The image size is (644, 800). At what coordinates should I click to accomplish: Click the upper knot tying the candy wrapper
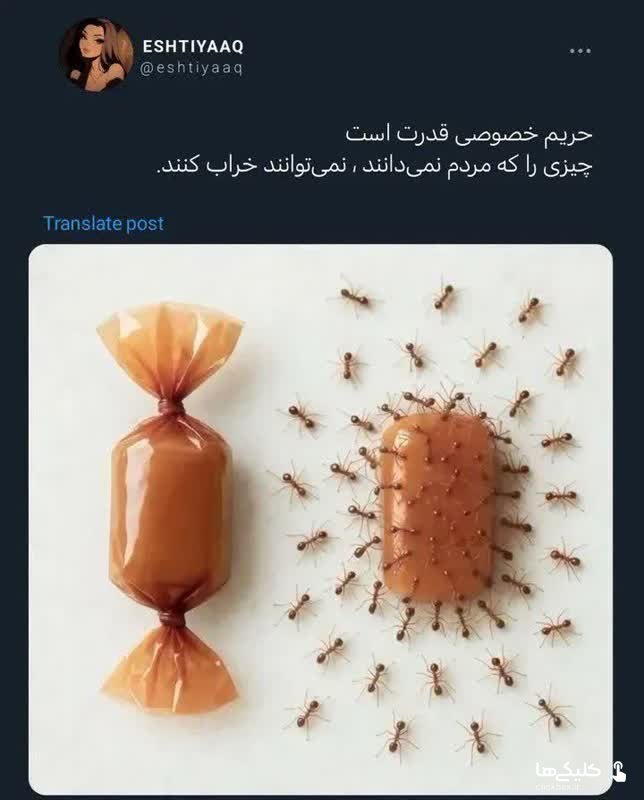tap(170, 409)
